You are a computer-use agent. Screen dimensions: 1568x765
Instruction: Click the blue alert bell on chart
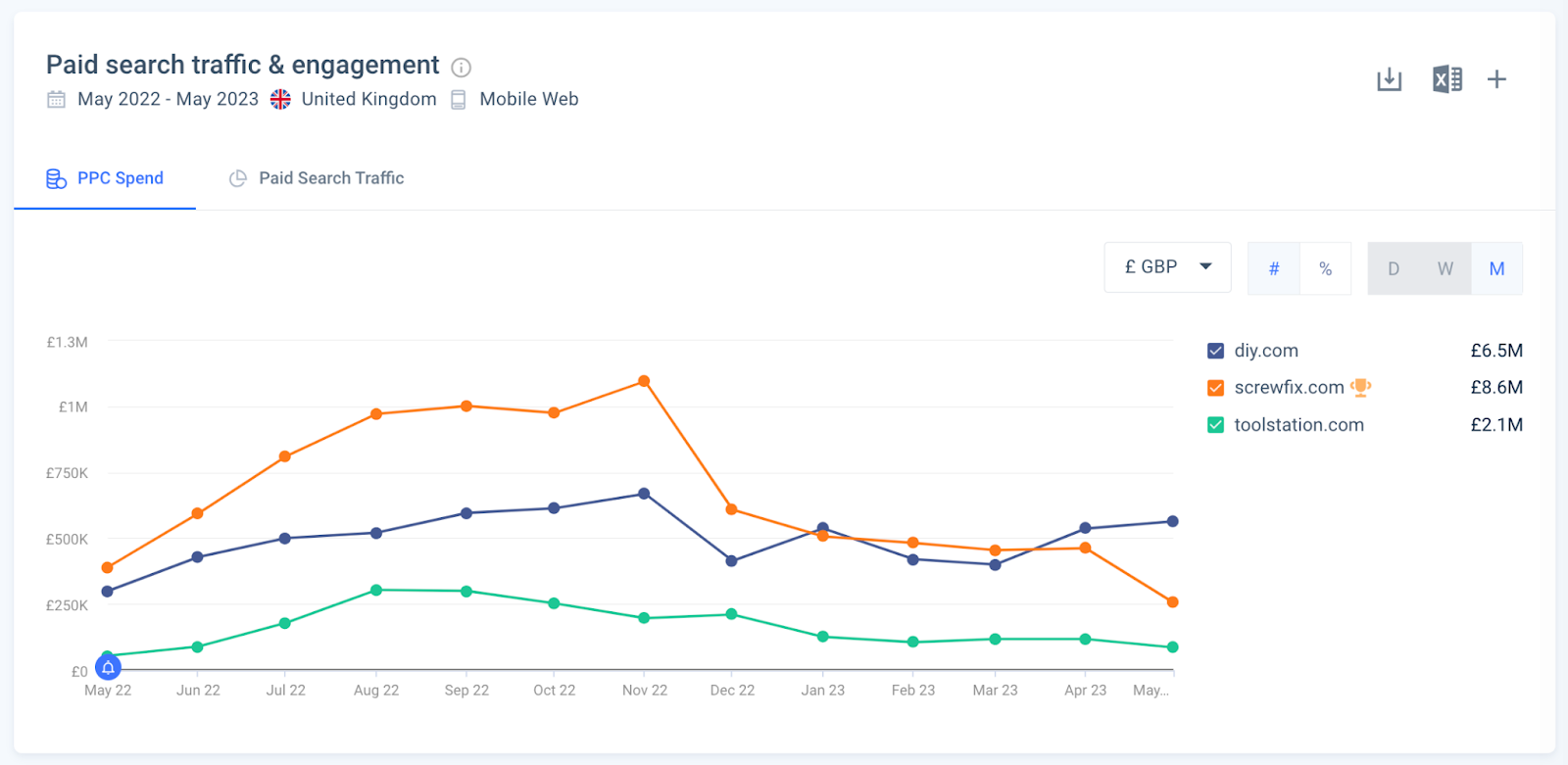point(108,668)
